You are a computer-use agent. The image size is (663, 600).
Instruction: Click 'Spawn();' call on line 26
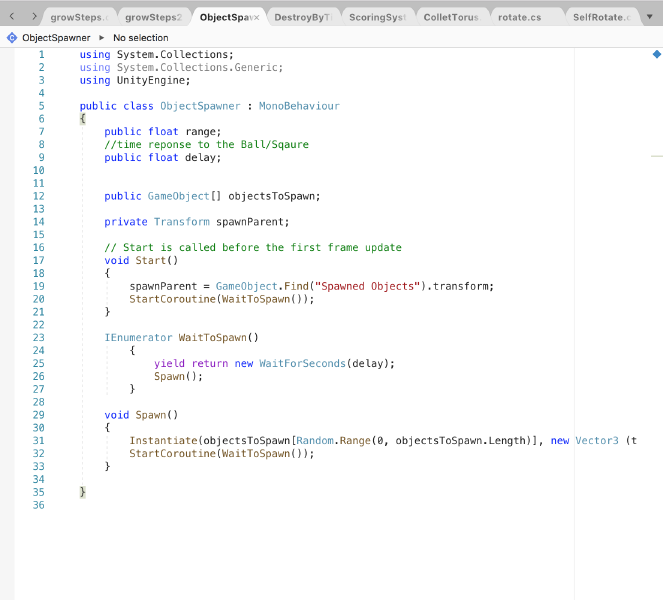point(178,376)
